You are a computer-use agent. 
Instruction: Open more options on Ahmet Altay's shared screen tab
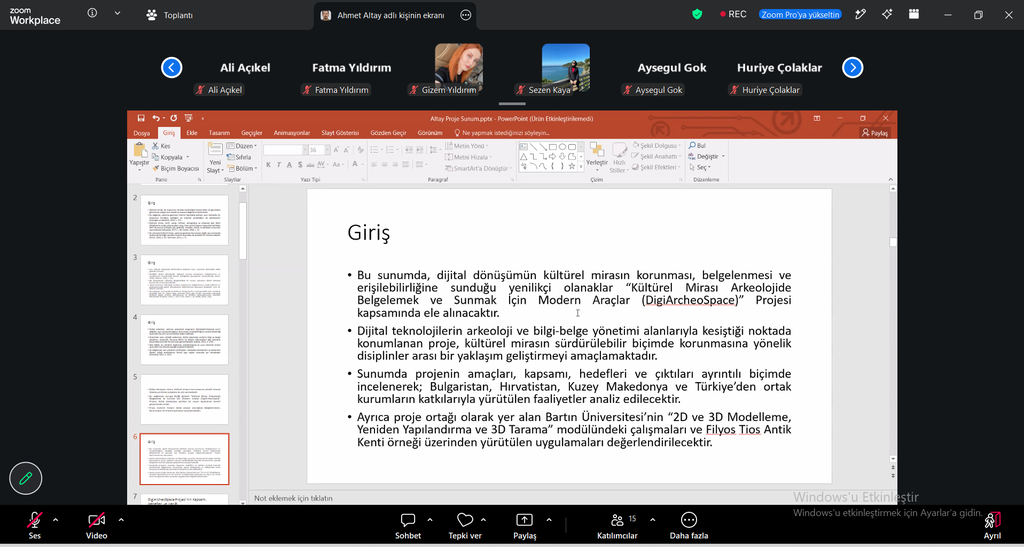click(x=465, y=15)
